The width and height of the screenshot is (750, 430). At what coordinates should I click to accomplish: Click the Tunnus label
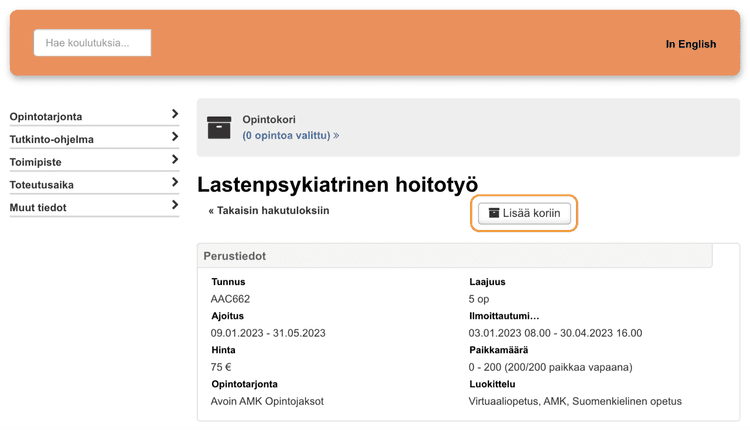(228, 282)
